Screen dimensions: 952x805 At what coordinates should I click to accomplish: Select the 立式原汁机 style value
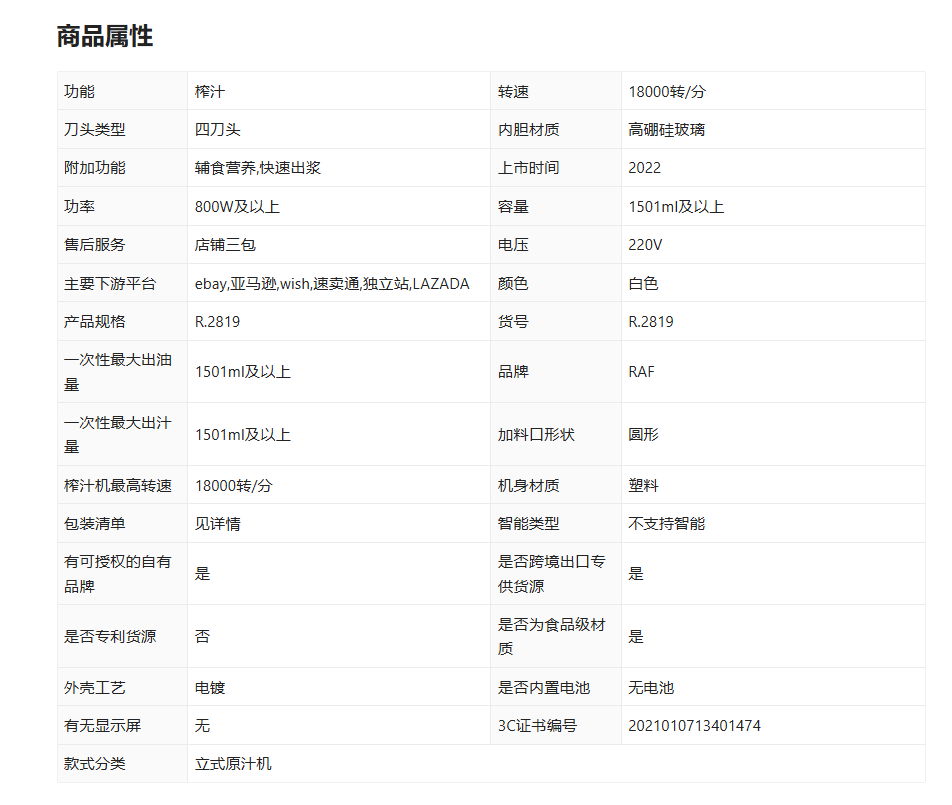pyautogui.click(x=233, y=764)
